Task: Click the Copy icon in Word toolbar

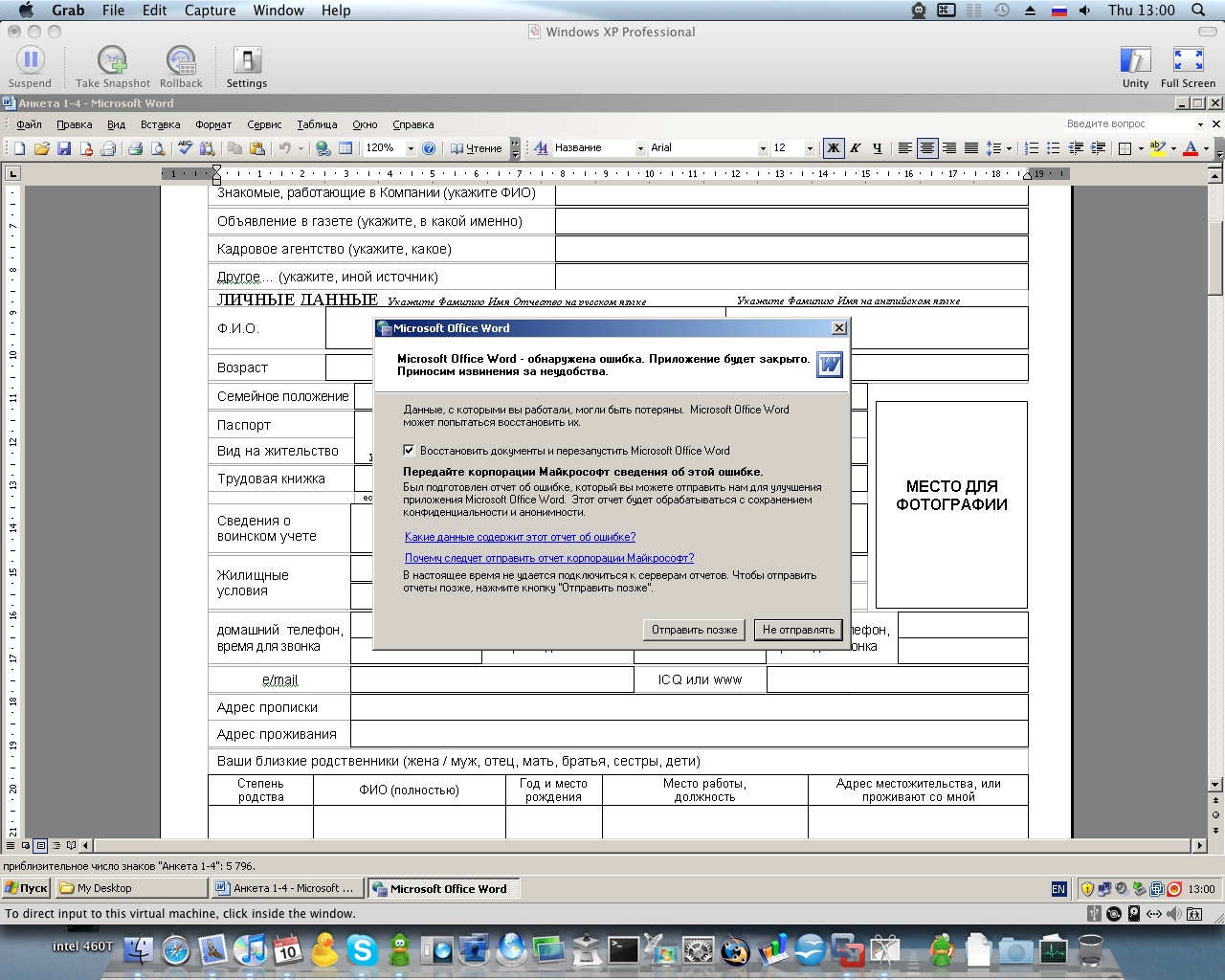Action: [234, 148]
